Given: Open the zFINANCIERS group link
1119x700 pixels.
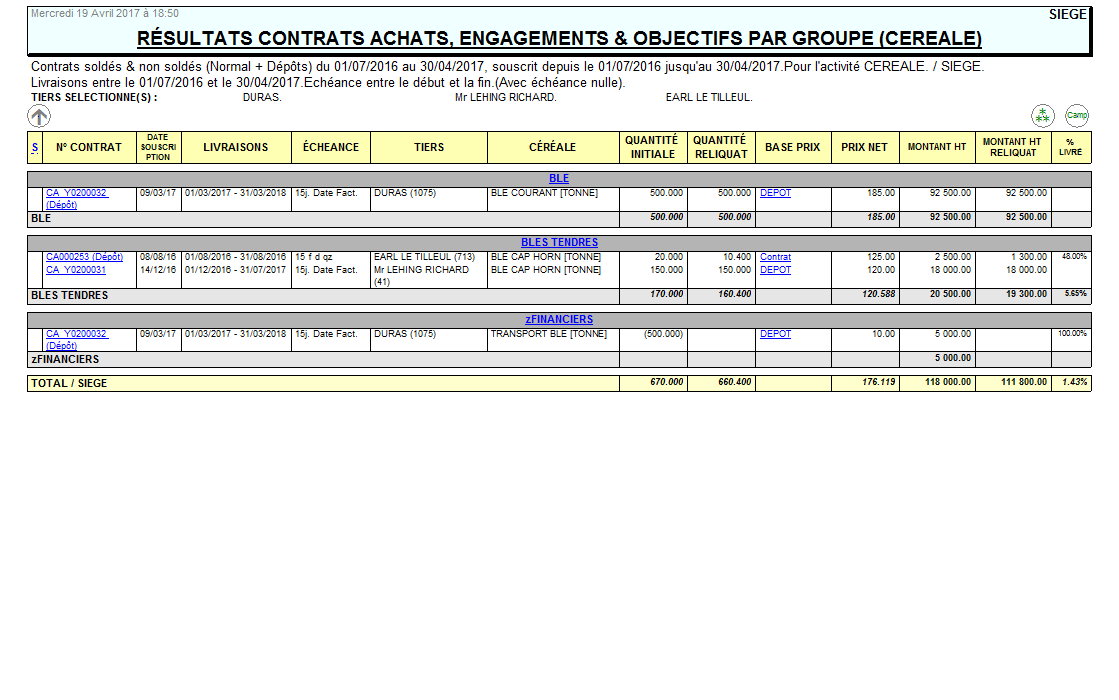Looking at the screenshot, I should 559,320.
